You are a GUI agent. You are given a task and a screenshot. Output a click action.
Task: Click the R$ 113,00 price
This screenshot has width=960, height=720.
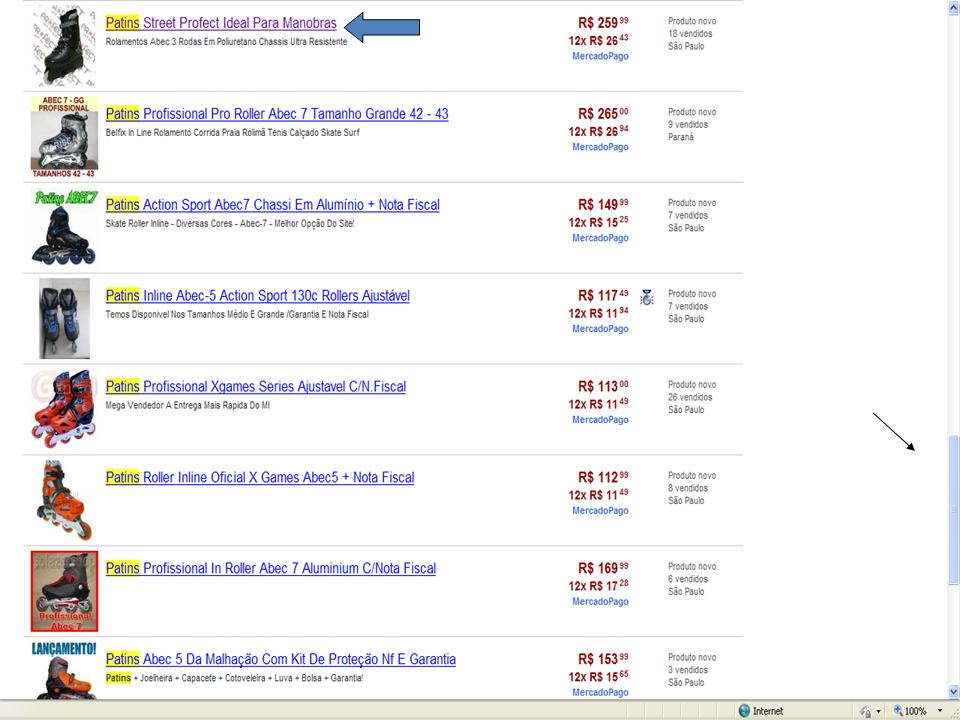(603, 386)
